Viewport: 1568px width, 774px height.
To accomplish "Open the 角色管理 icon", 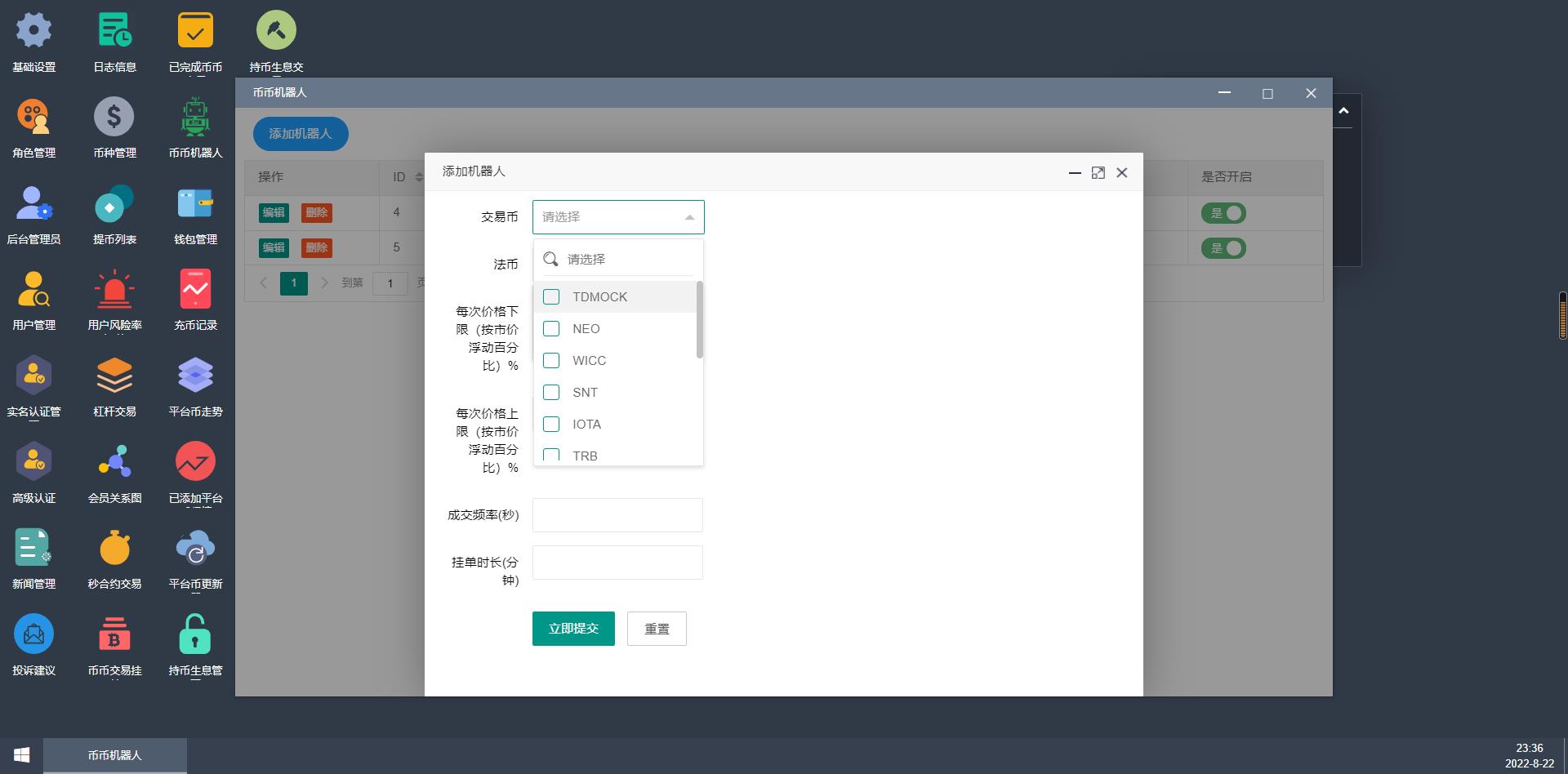I will 33,117.
